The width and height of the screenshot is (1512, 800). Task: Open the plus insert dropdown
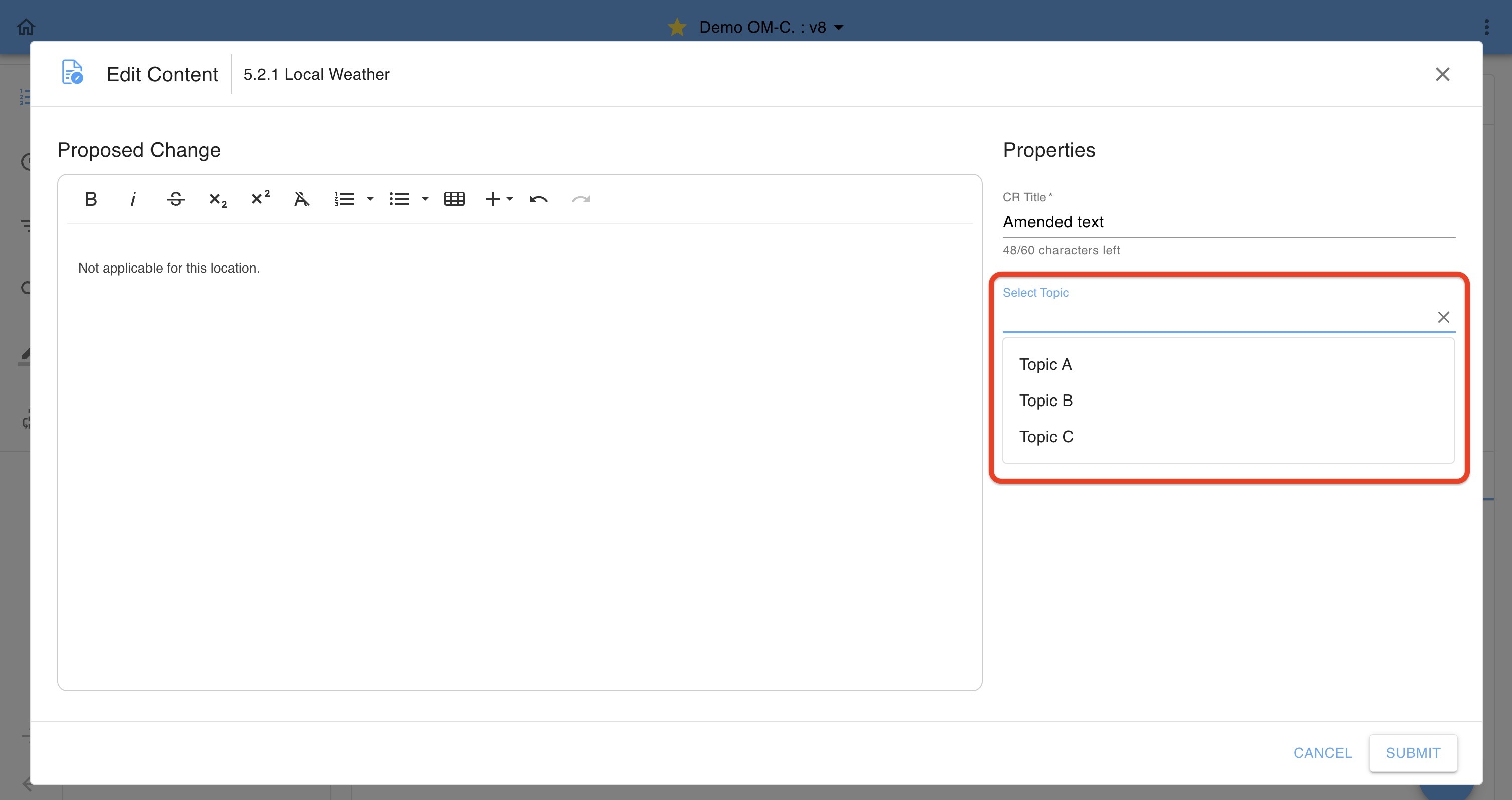point(499,199)
